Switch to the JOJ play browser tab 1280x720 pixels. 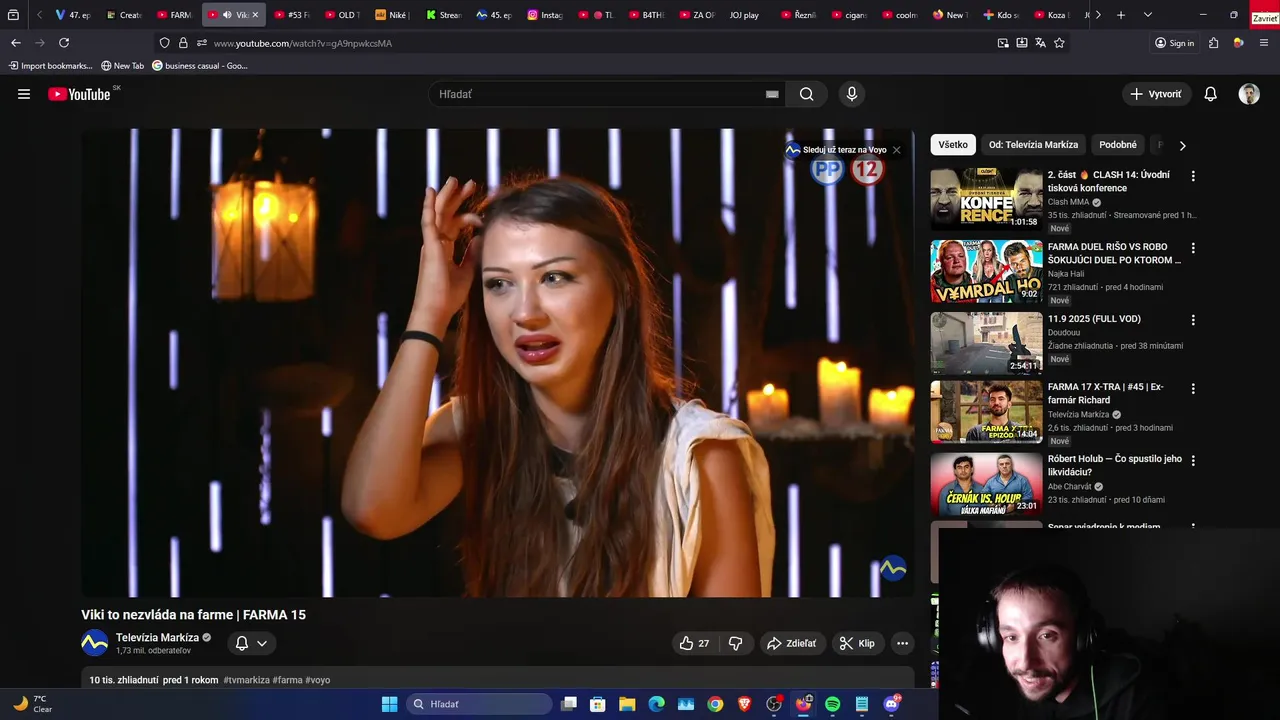click(745, 15)
